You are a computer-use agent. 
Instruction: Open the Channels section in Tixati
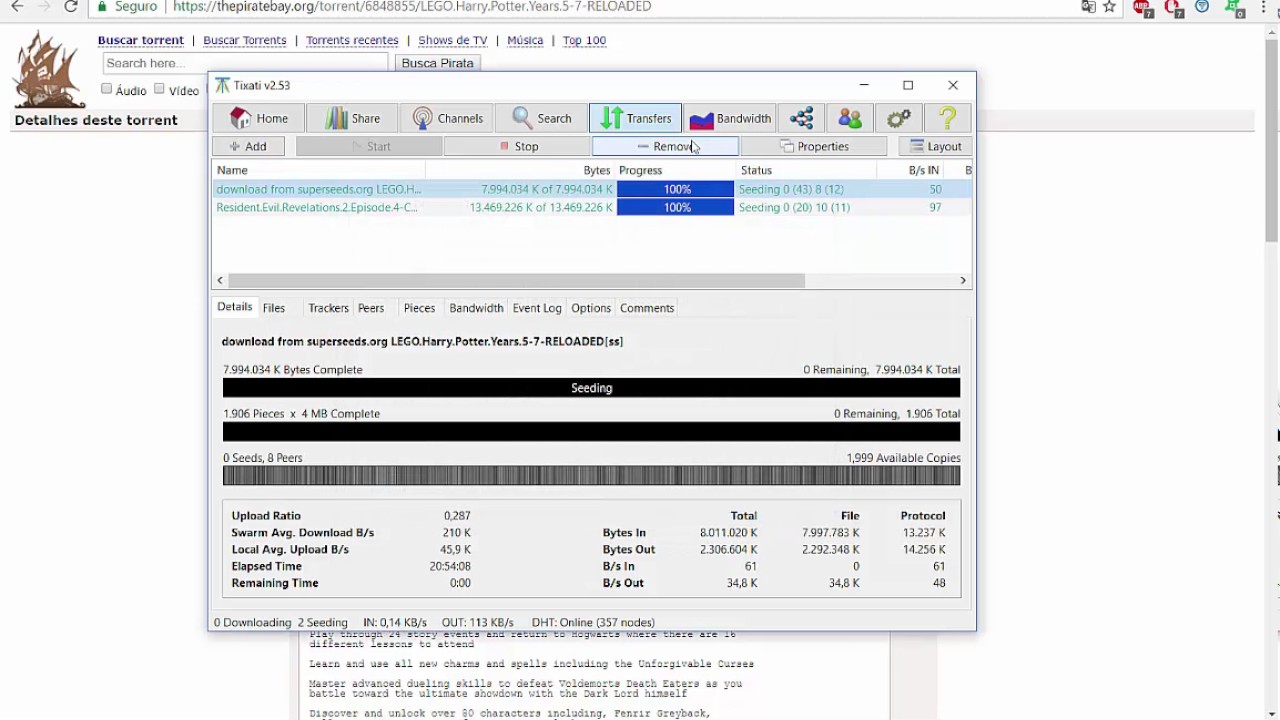pos(447,118)
